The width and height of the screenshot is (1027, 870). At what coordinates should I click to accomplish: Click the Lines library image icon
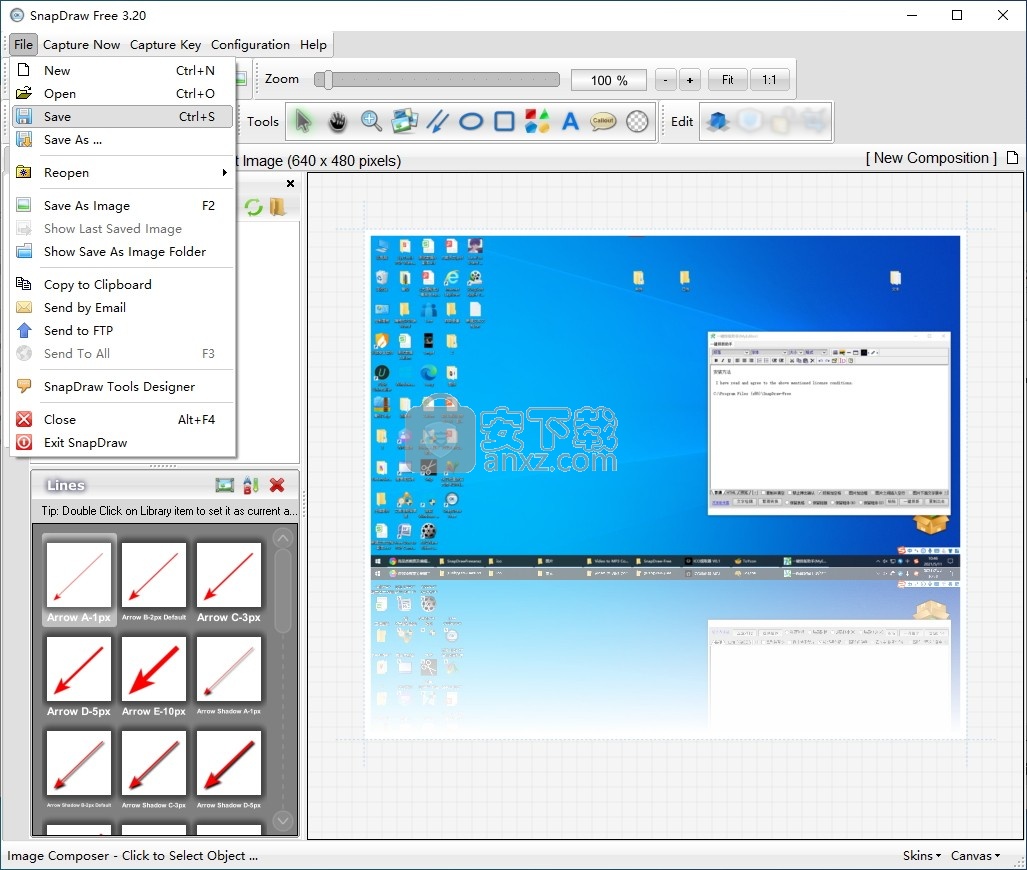pyautogui.click(x=225, y=485)
